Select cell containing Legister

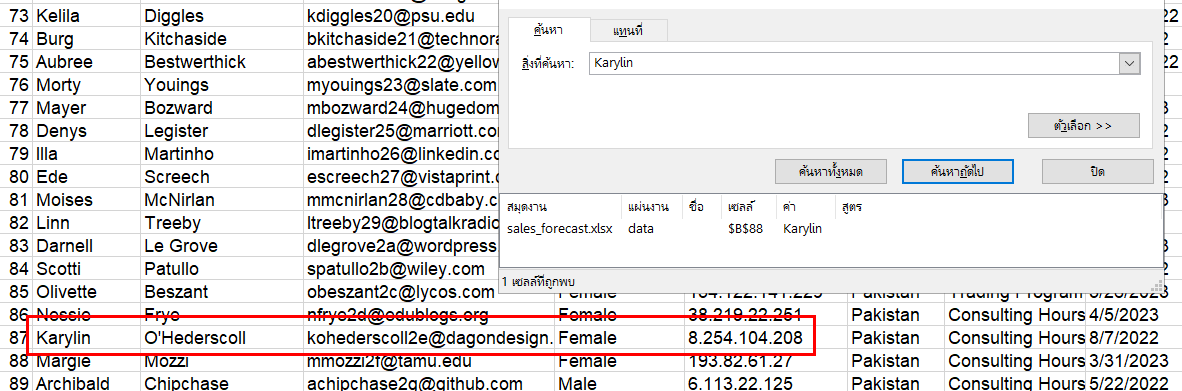[x=222, y=130]
